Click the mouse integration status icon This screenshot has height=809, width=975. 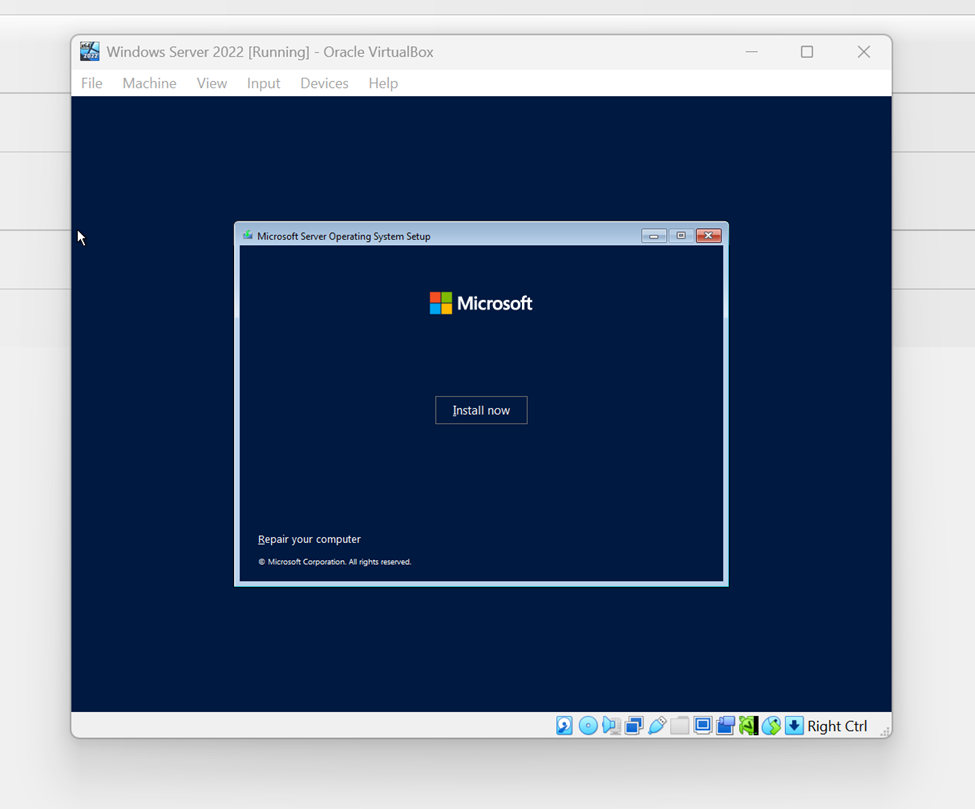point(771,726)
